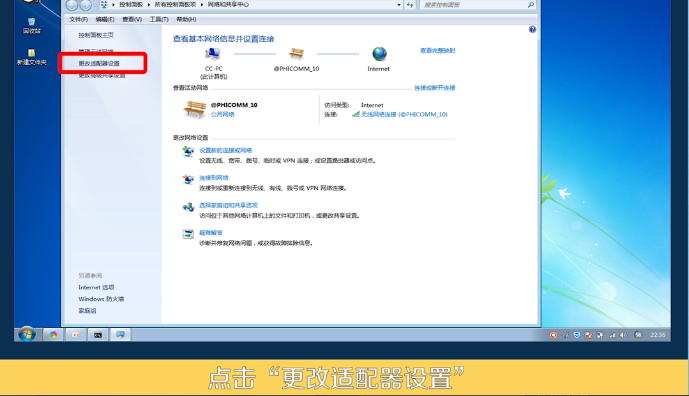The image size is (689, 396).
Task: Open the 查看完整映射 link
Action: click(438, 51)
